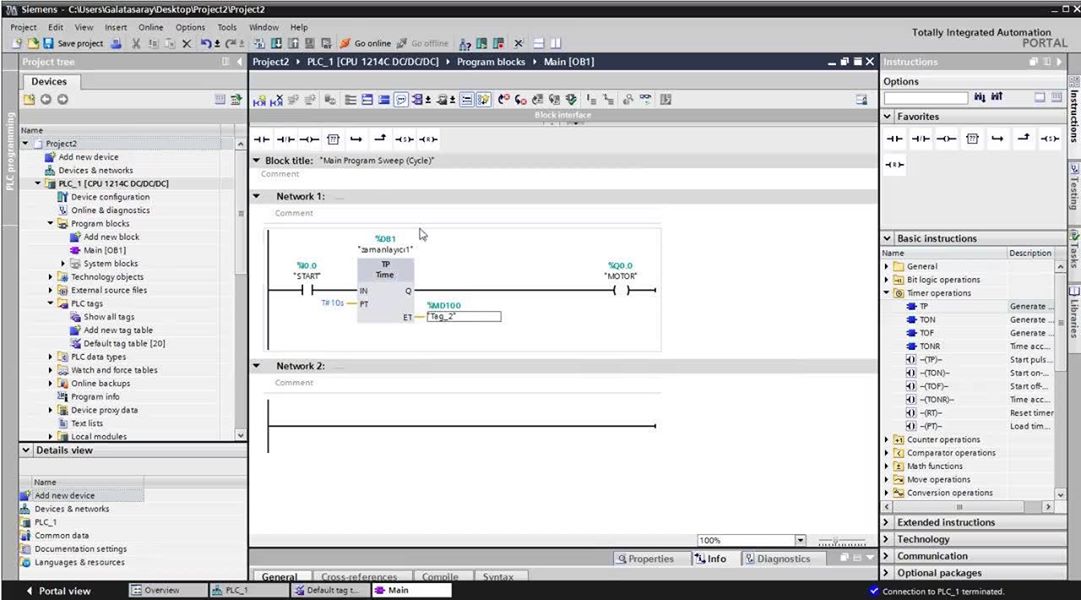Collapse Network 1 with its triangle
Viewport: 1081px width, 600px height.
click(x=257, y=197)
